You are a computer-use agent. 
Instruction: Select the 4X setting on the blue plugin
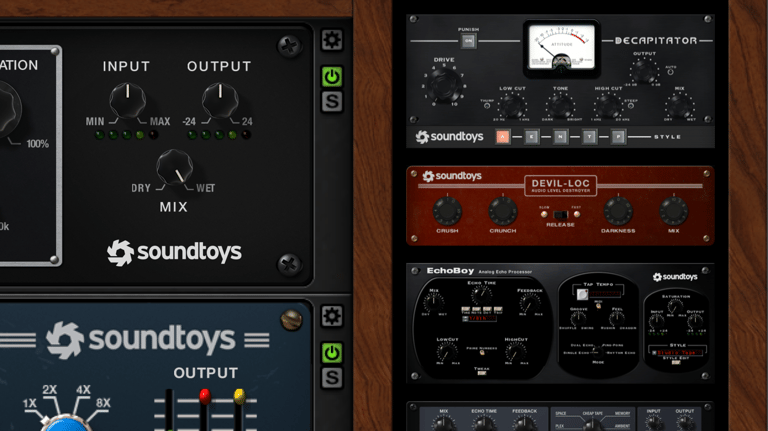pyautogui.click(x=83, y=390)
